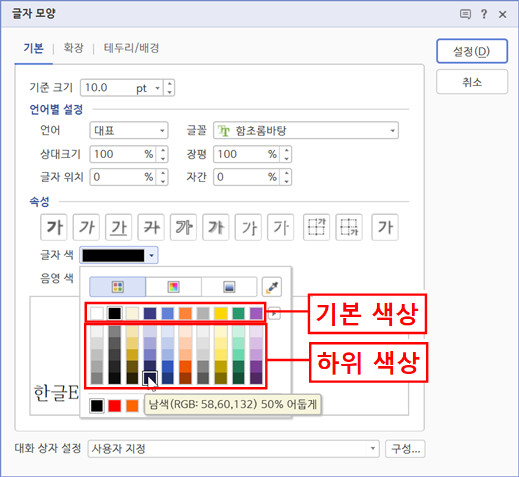Toggle the italic 가 attribute button

(x=86, y=227)
